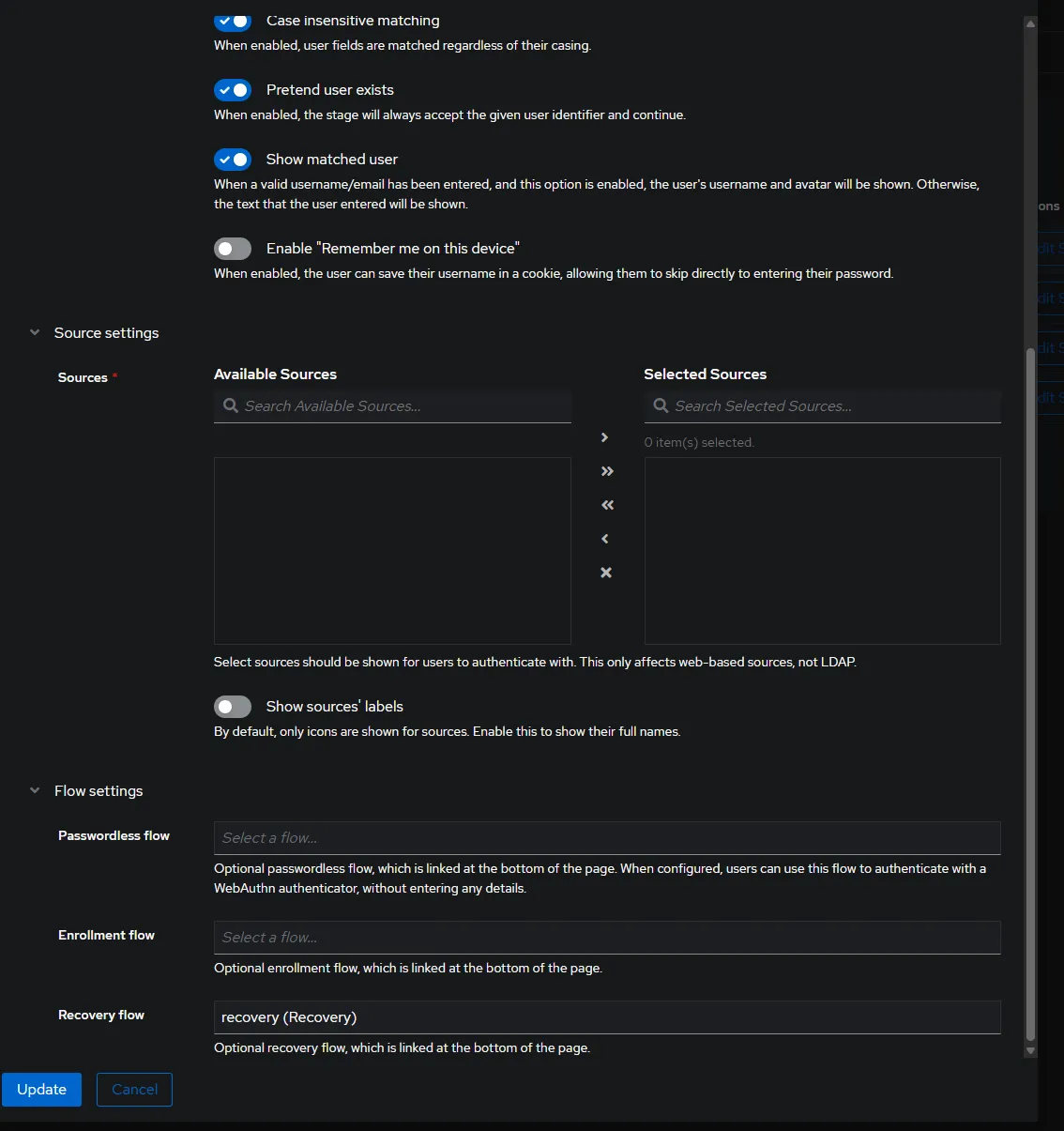
Task: Click the scrollbar down arrow
Action: click(1030, 1050)
